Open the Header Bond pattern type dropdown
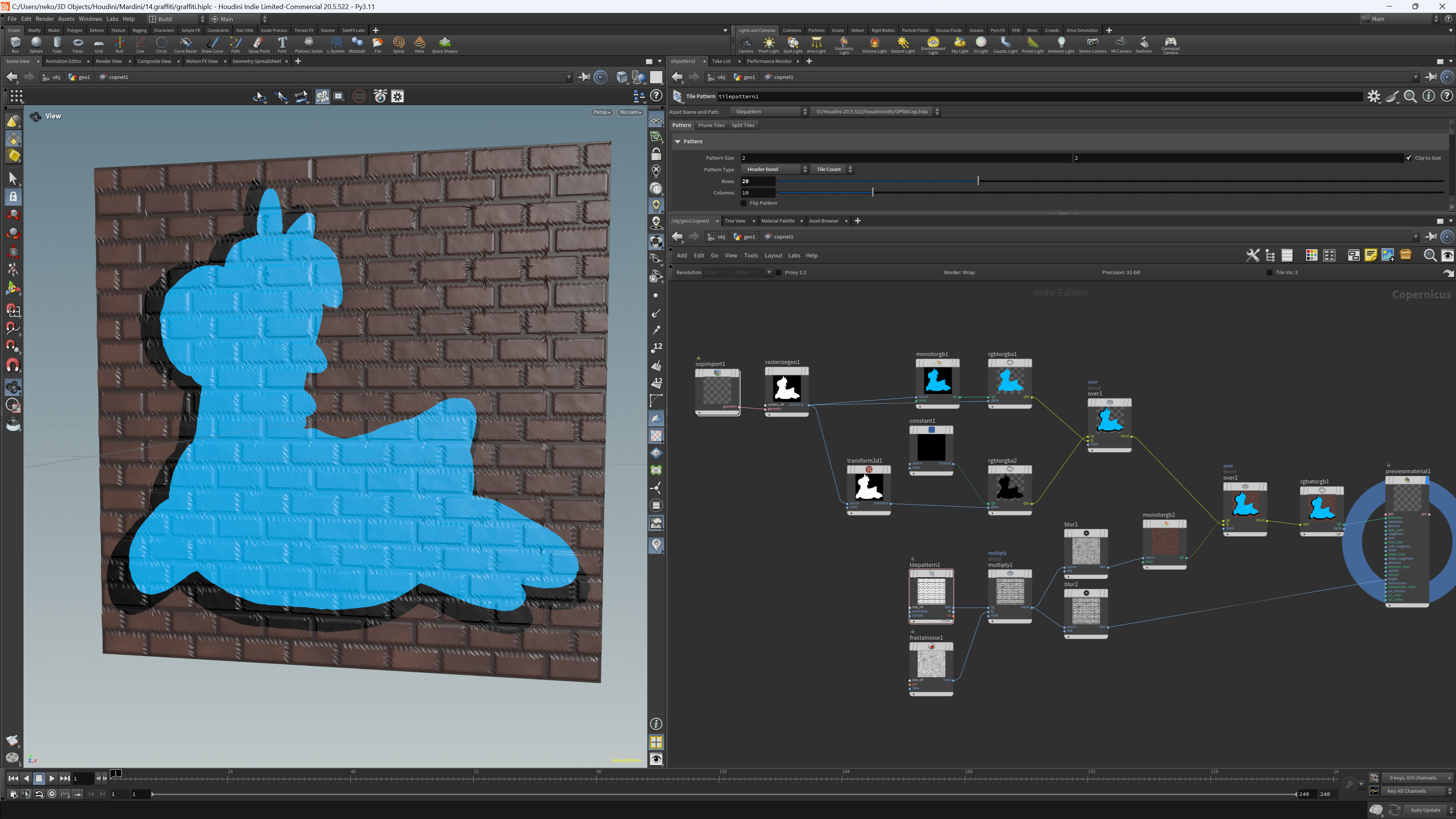 pyautogui.click(x=774, y=169)
